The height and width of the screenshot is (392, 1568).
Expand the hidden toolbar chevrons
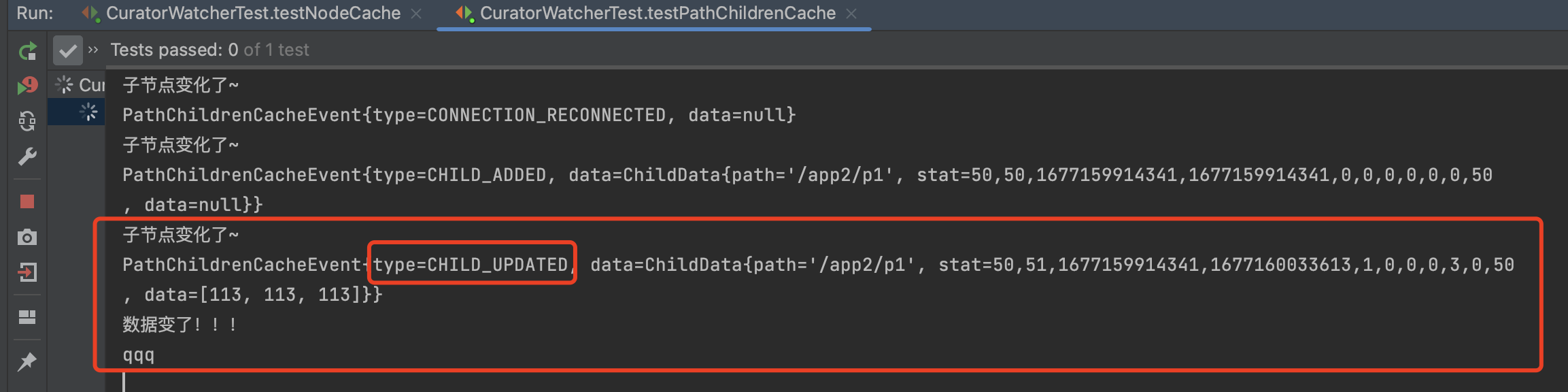pyautogui.click(x=93, y=50)
